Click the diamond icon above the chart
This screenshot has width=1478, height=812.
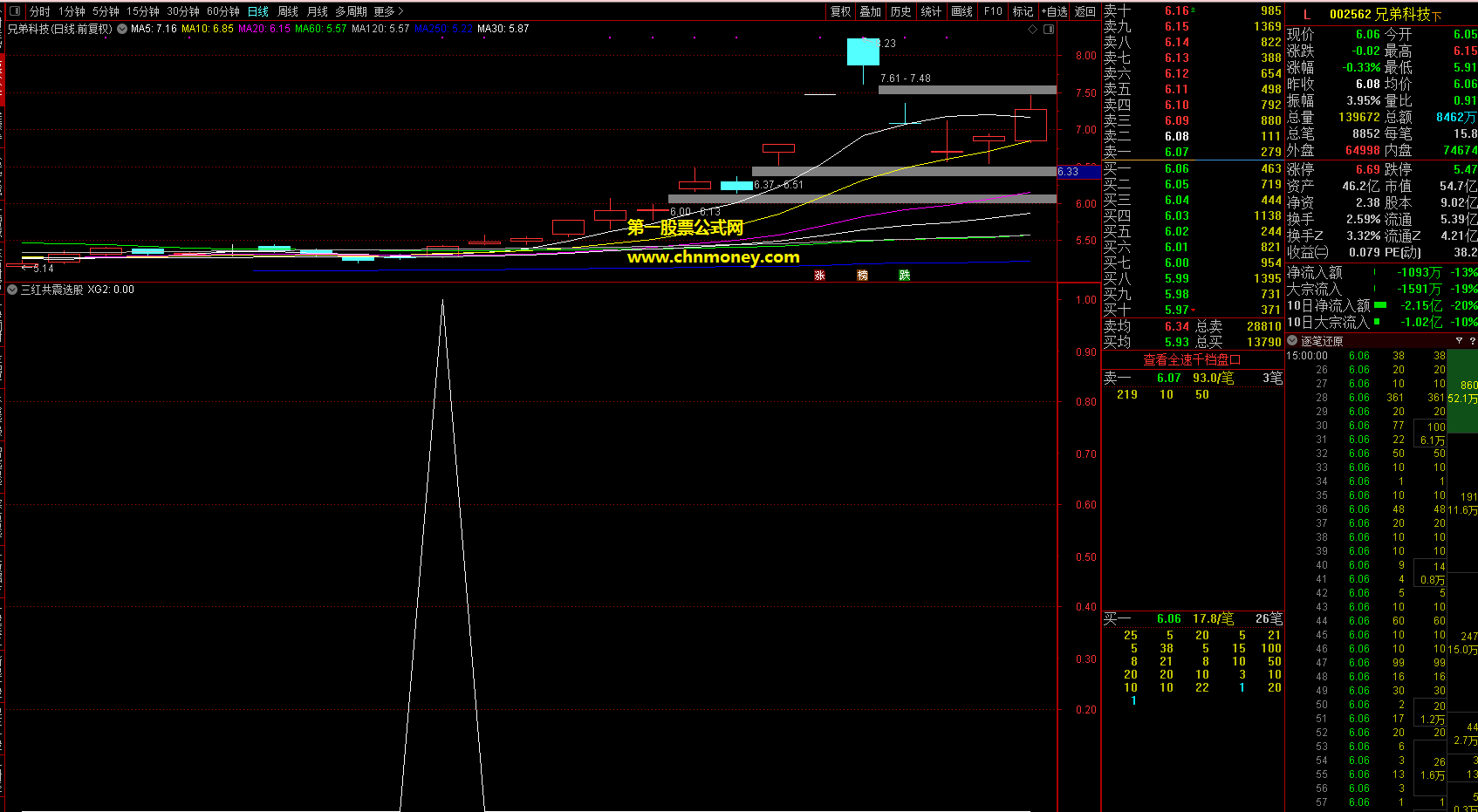(x=1033, y=29)
